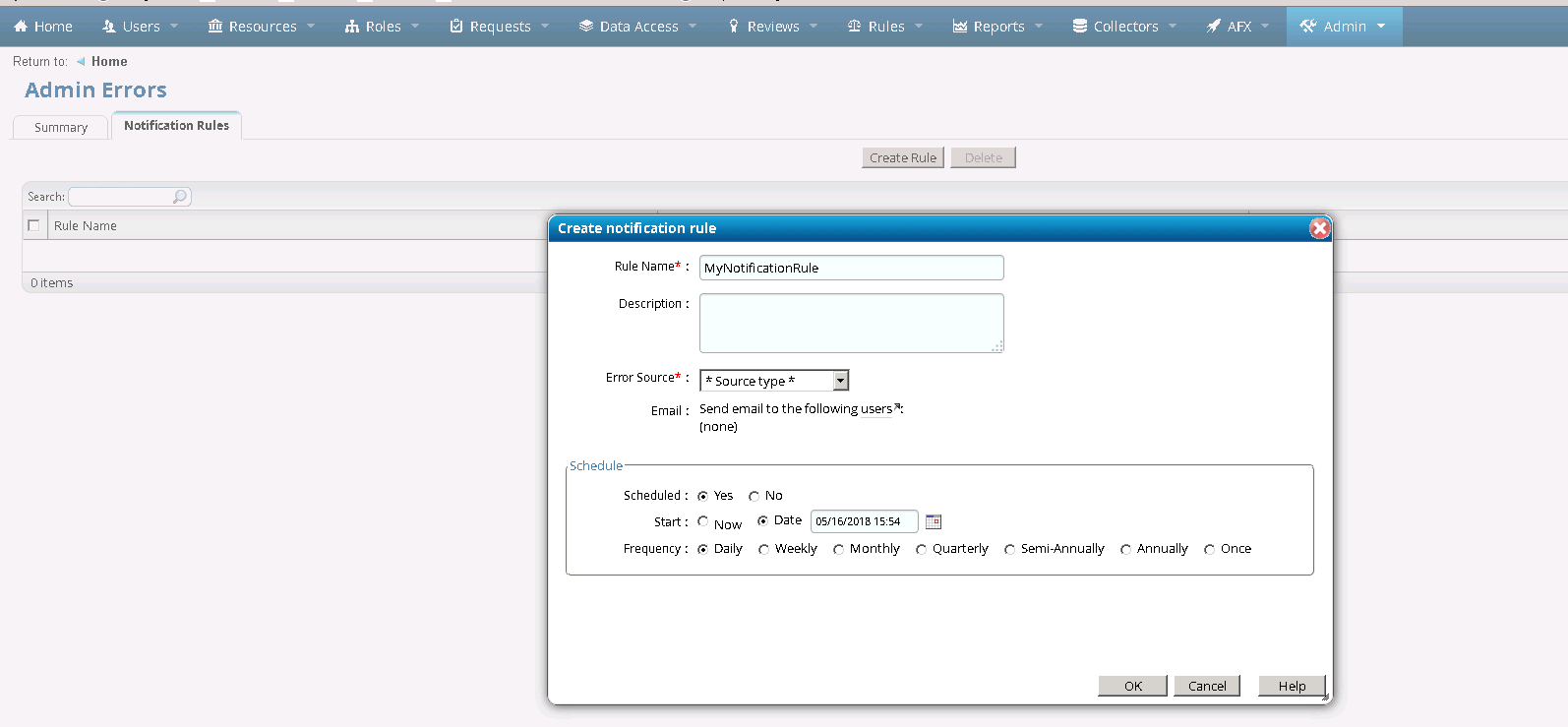
Task: Close the Create notification rule dialog
Action: coord(1319,228)
